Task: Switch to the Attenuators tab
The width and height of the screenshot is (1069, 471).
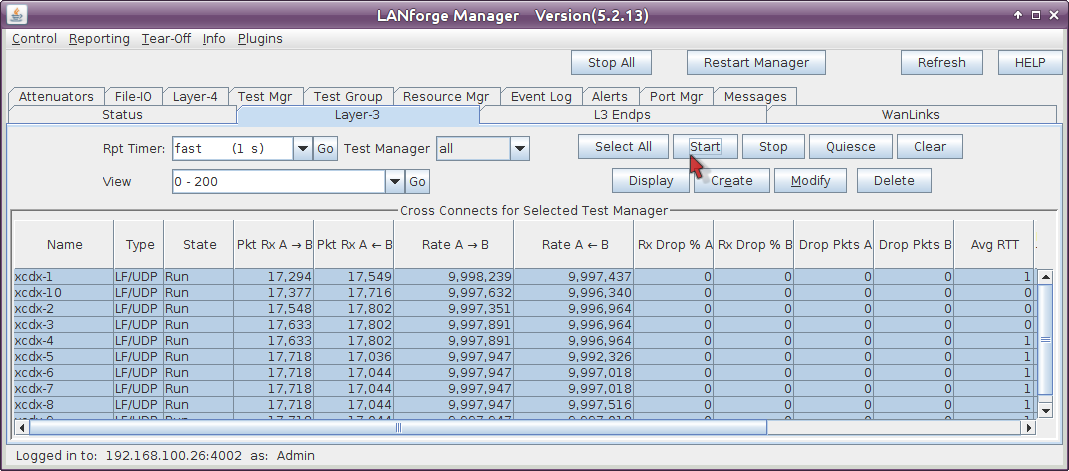Action: (56, 97)
